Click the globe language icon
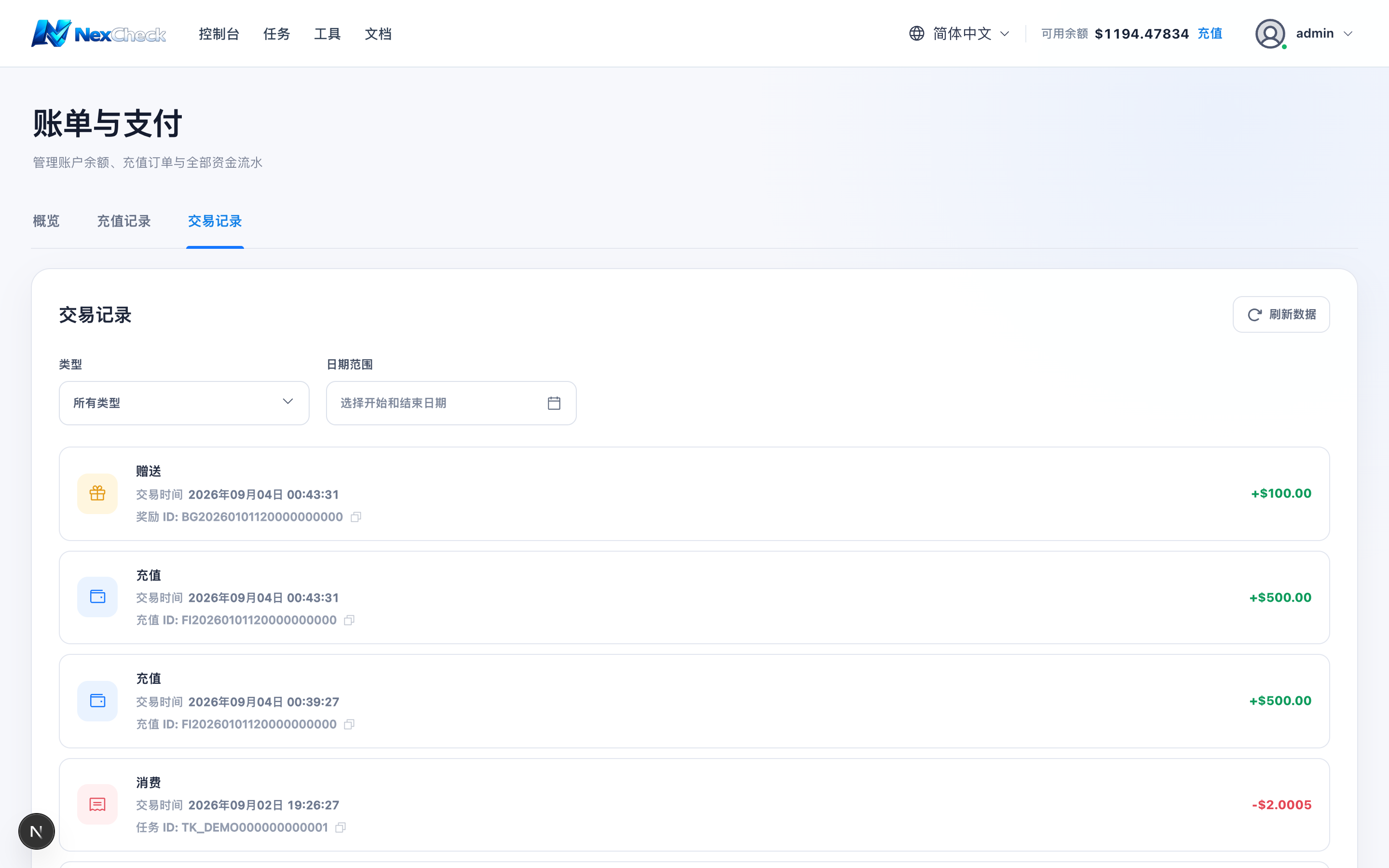The height and width of the screenshot is (868, 1389). click(917, 33)
